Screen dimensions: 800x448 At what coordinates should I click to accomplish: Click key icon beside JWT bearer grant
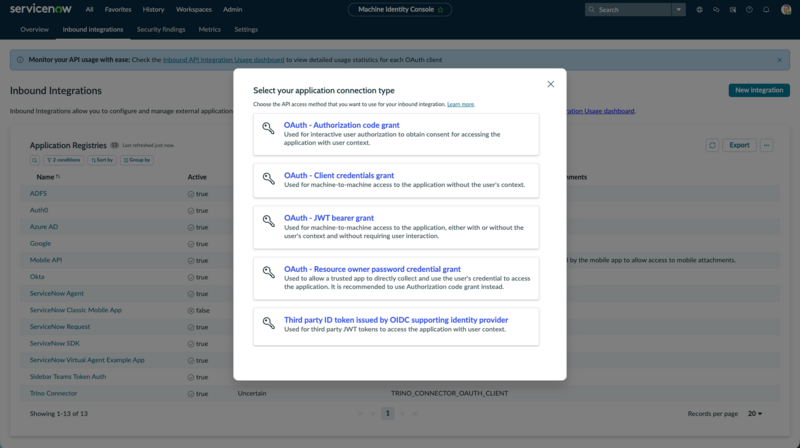[268, 221]
